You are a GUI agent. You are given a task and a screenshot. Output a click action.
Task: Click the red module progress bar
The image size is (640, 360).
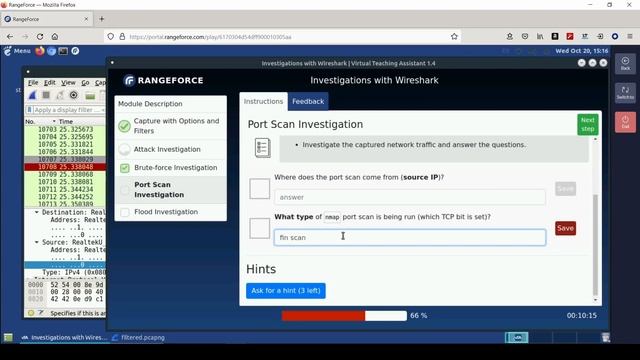(x=344, y=316)
